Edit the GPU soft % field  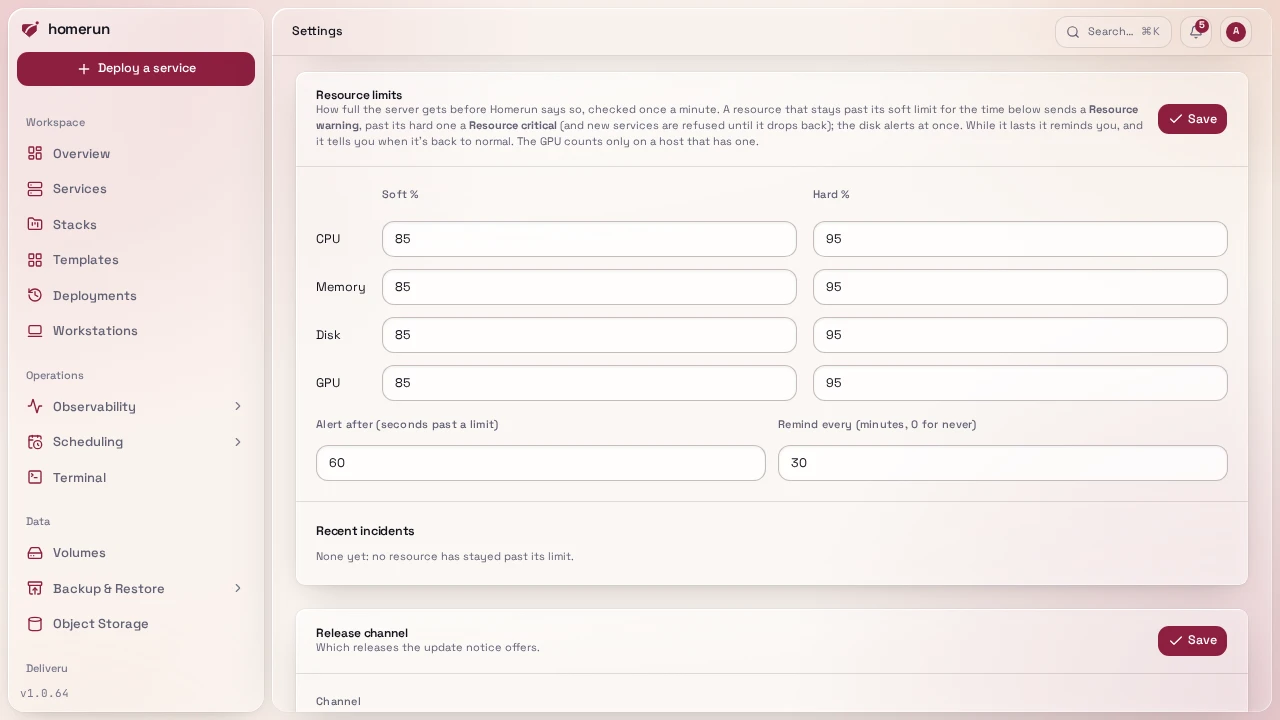pyautogui.click(x=589, y=383)
